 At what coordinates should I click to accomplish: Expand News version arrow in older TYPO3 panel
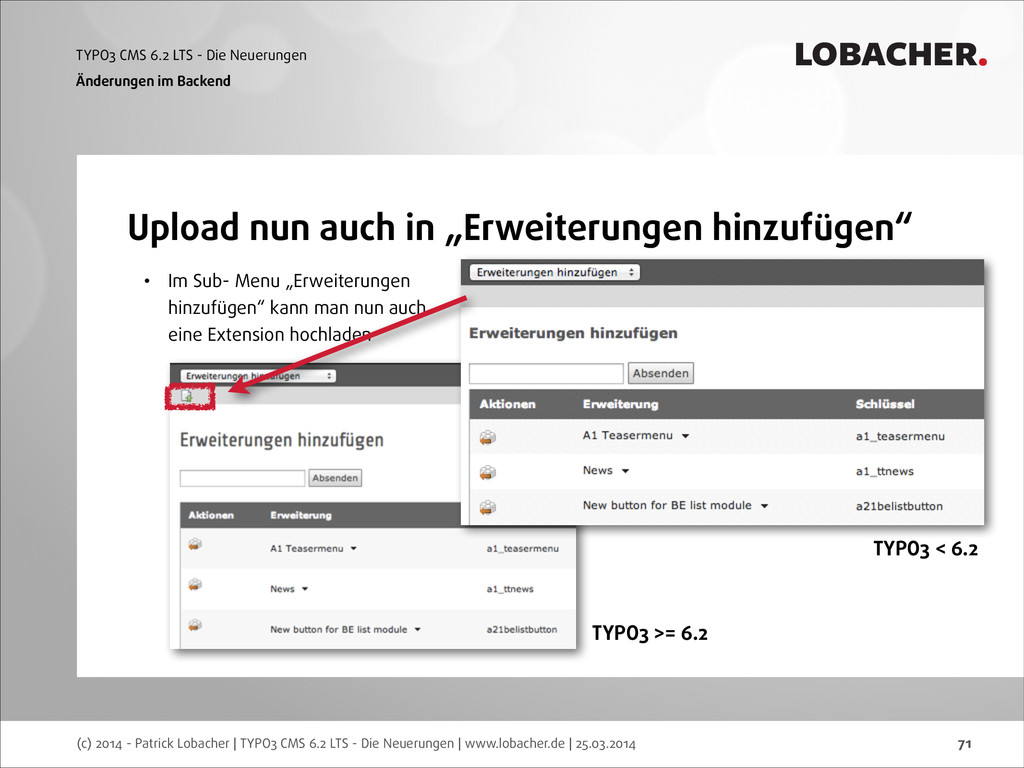click(625, 471)
